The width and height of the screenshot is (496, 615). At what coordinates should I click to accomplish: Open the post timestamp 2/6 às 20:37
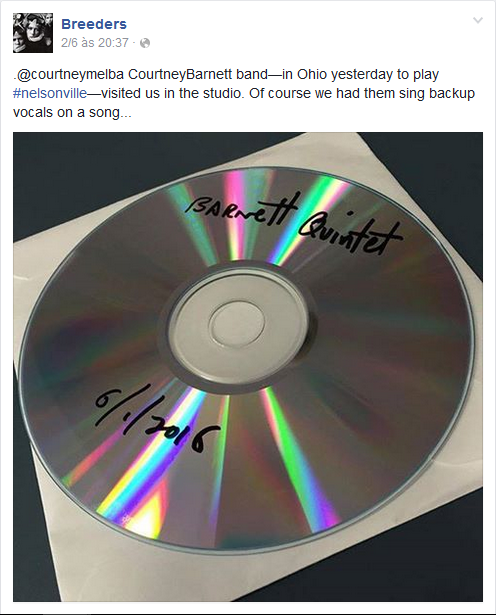pos(95,42)
